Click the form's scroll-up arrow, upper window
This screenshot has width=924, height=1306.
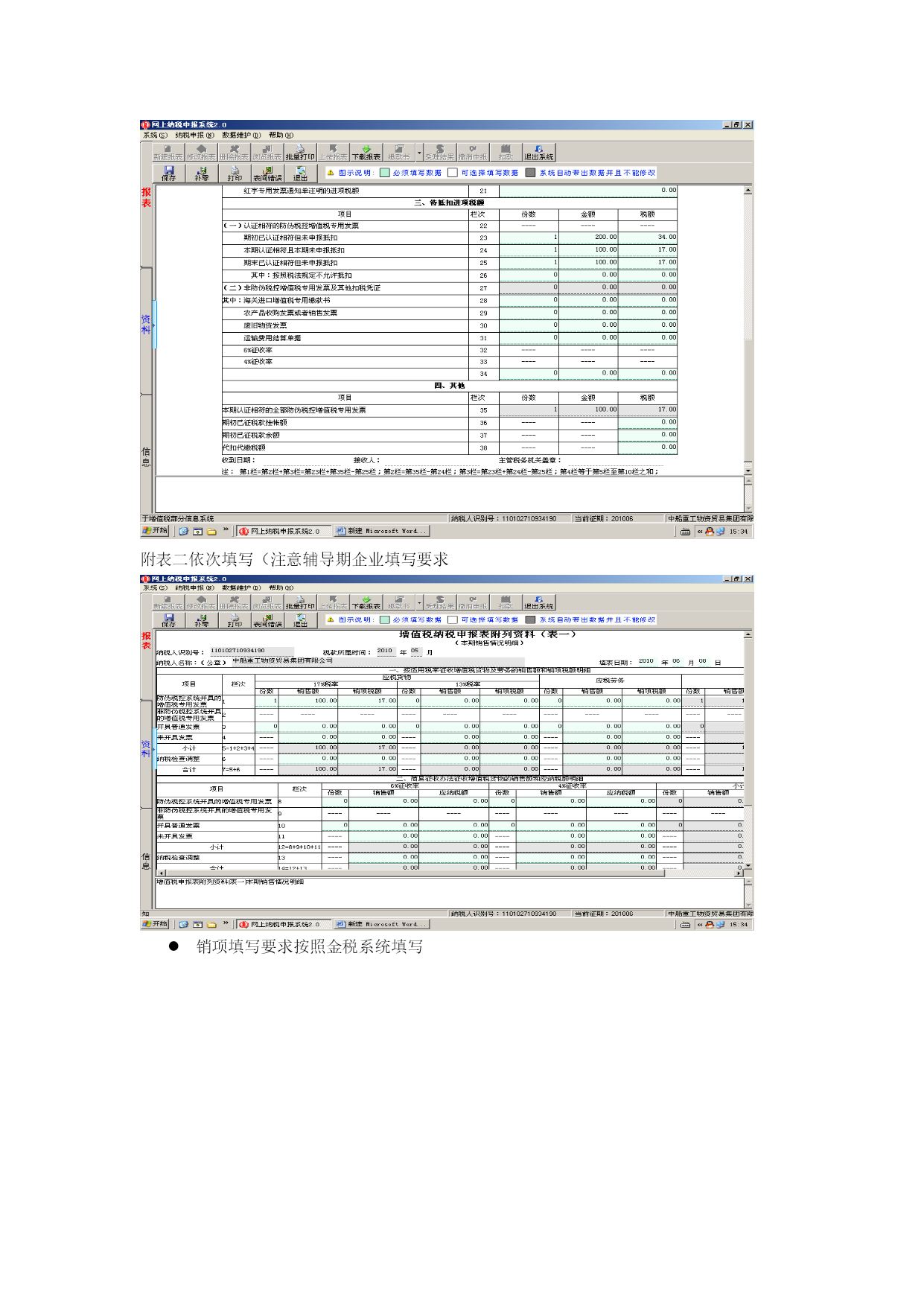point(748,191)
